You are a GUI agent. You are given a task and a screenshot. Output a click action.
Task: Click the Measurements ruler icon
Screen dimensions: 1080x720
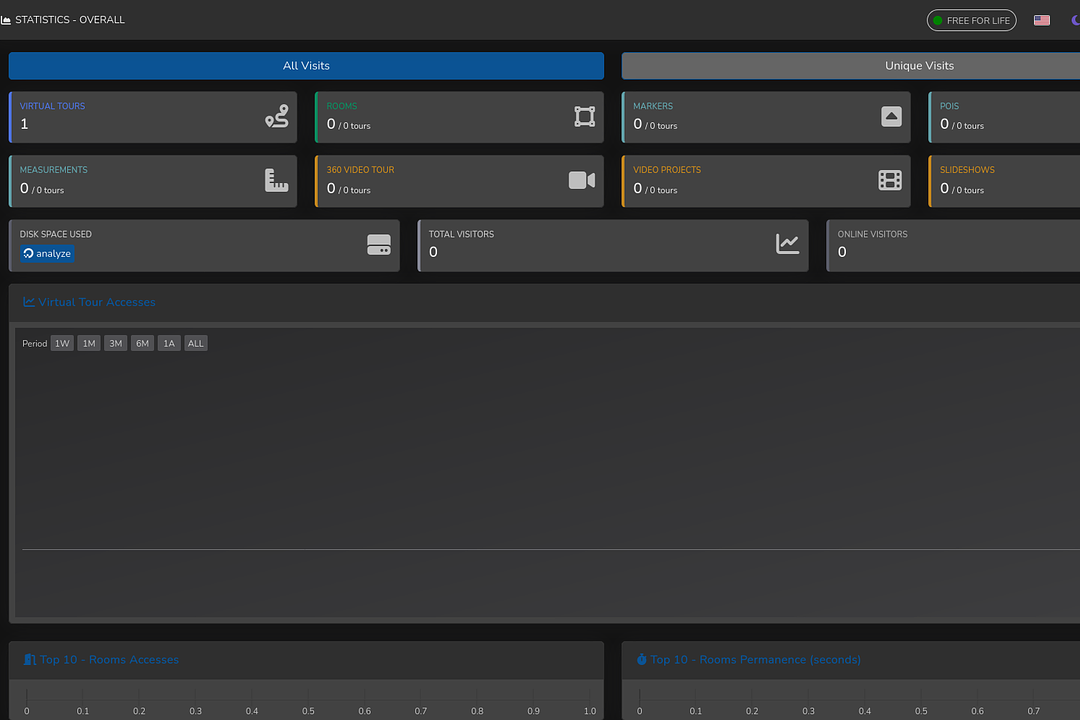pyautogui.click(x=276, y=180)
